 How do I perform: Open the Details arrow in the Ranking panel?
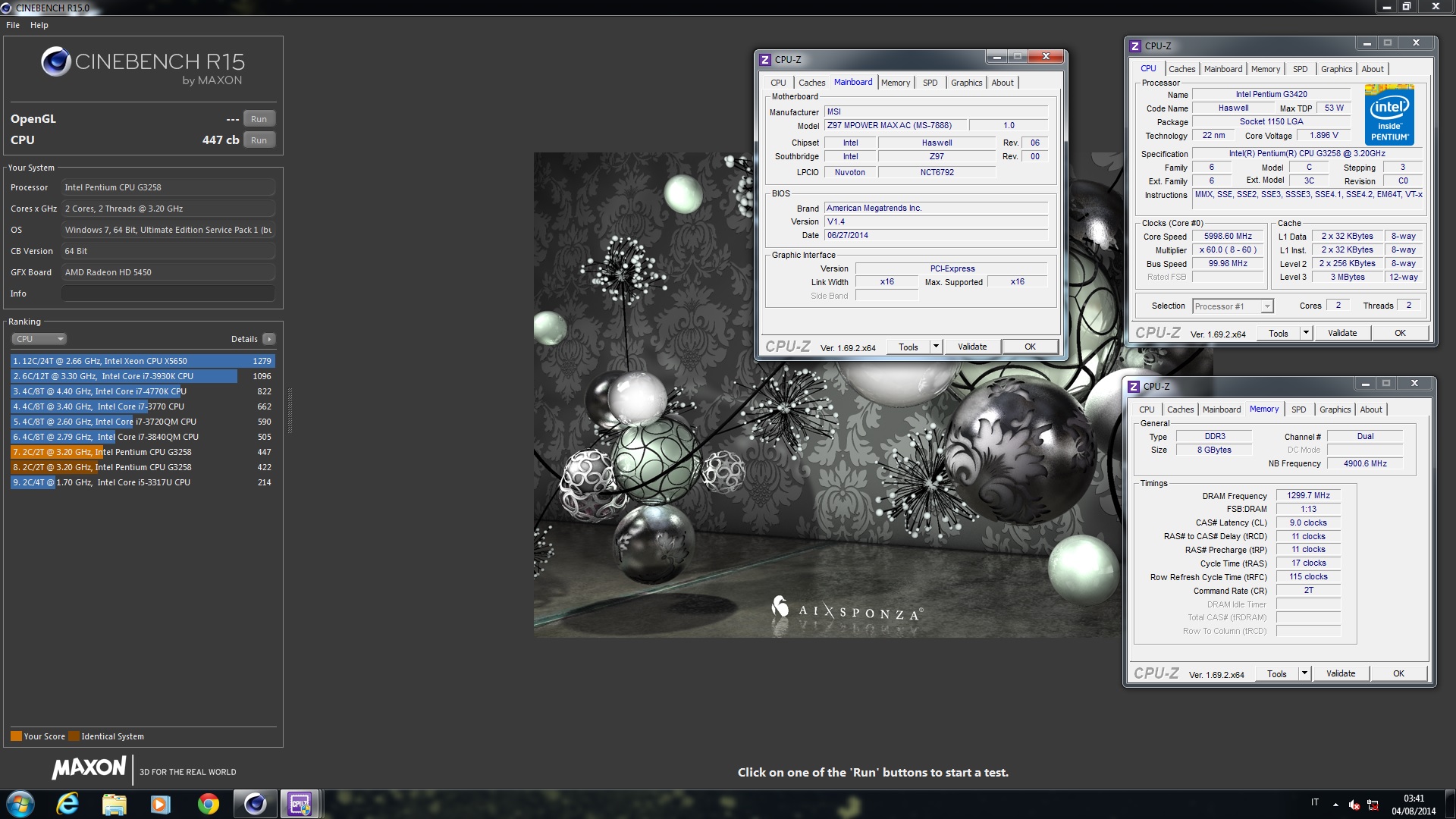(x=269, y=339)
